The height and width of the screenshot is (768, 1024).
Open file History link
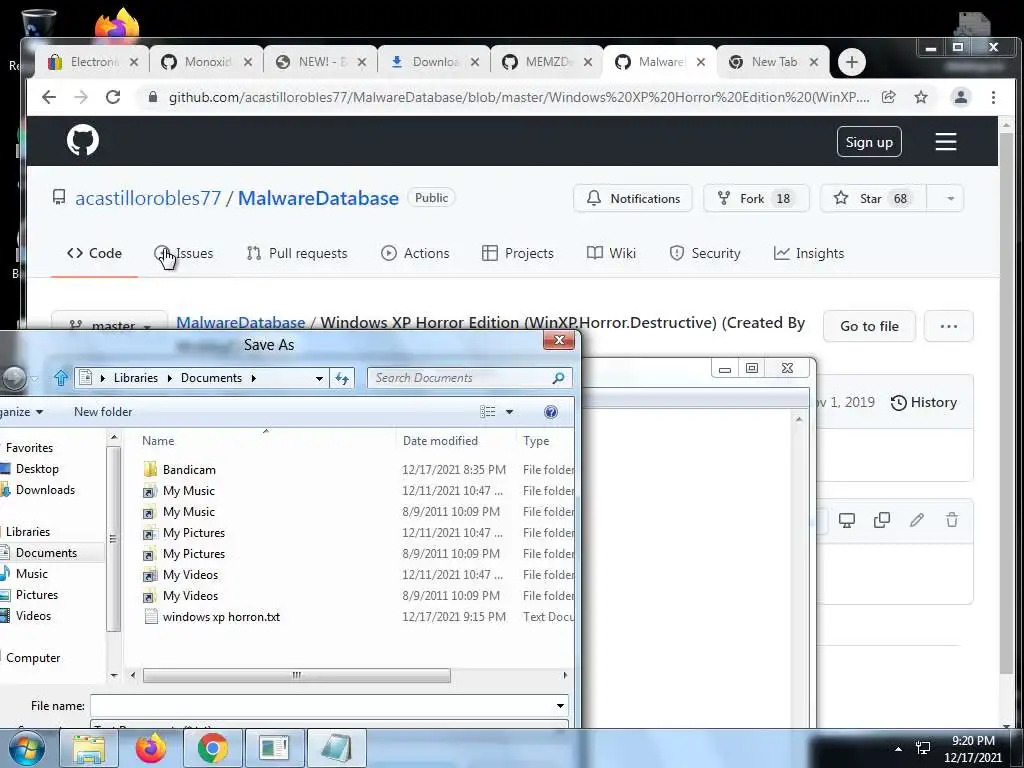[924, 402]
